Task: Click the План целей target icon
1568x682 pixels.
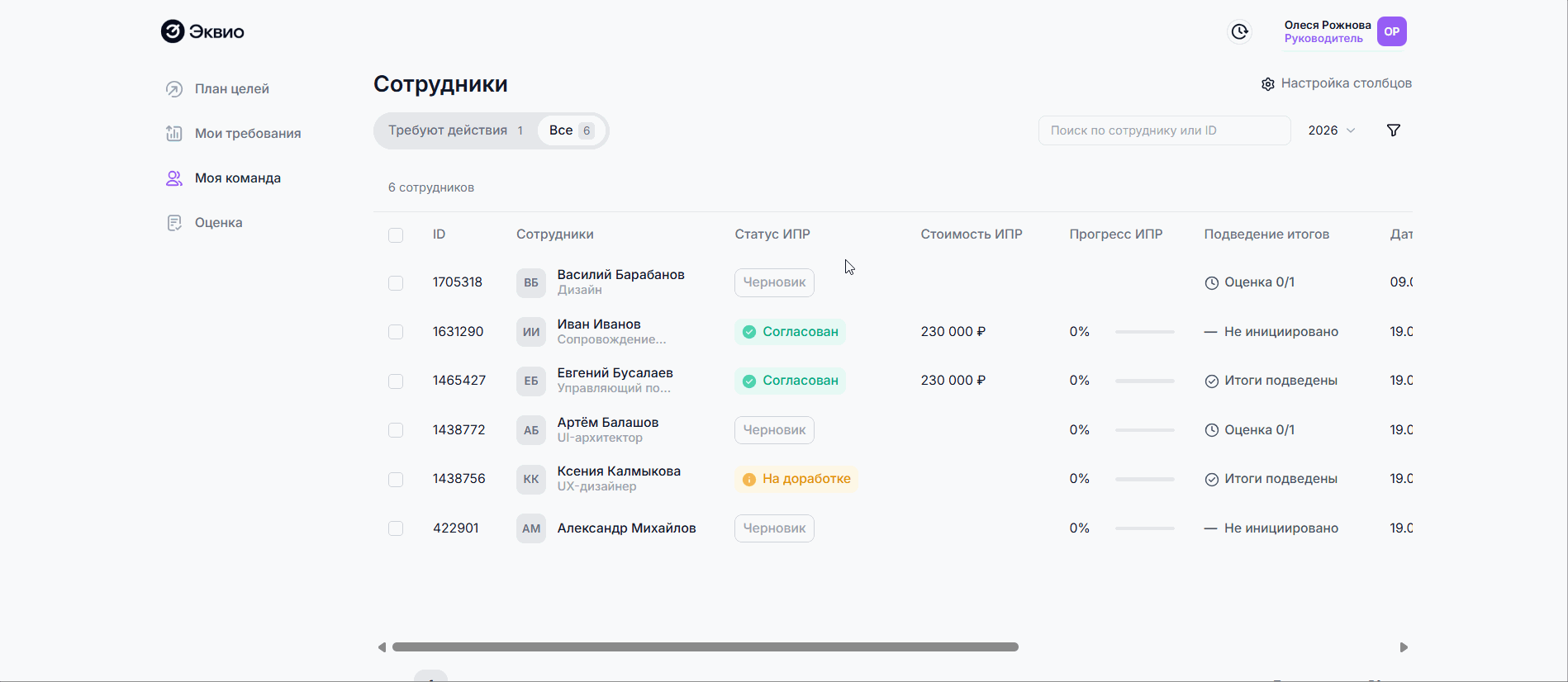Action: click(174, 89)
